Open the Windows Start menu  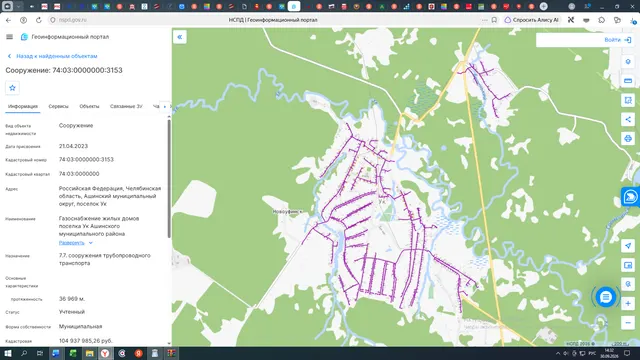[7, 353]
